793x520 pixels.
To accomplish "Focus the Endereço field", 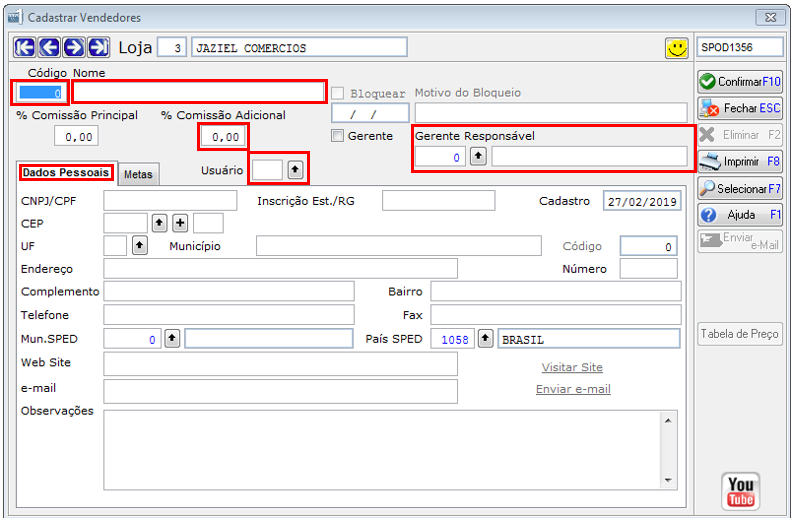I will pos(280,269).
